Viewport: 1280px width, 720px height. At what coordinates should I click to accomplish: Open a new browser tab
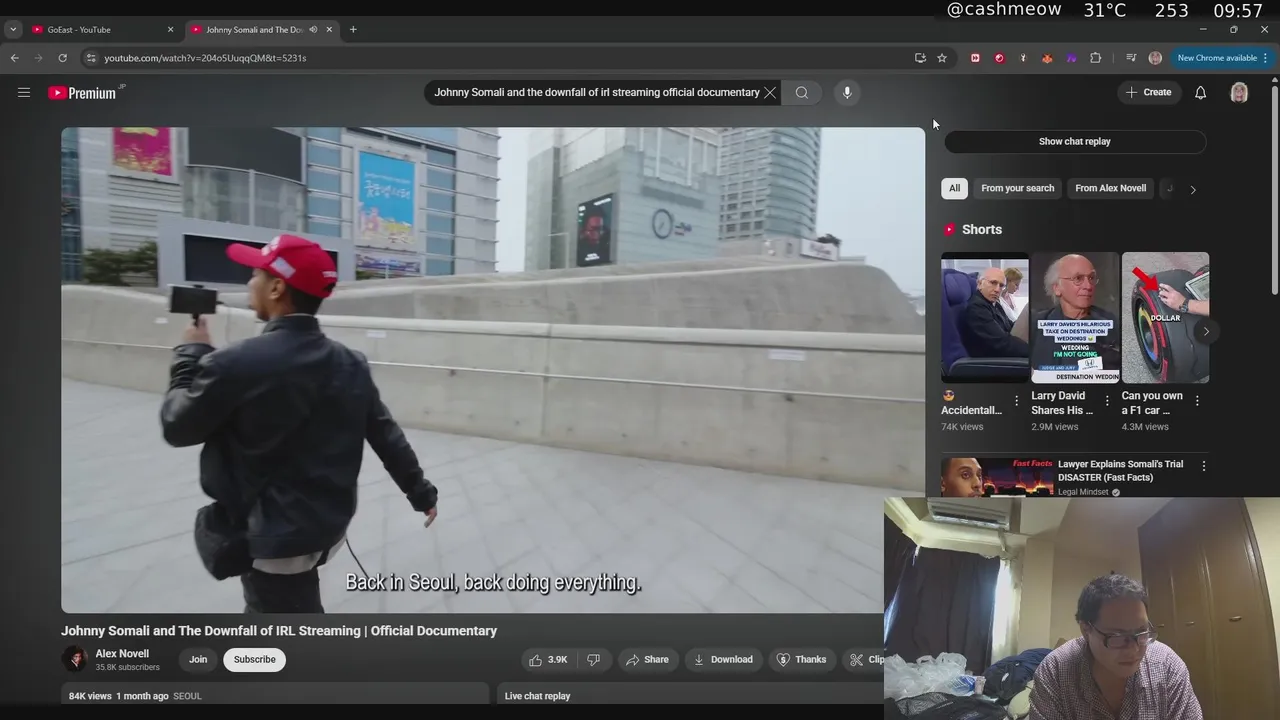coord(353,30)
